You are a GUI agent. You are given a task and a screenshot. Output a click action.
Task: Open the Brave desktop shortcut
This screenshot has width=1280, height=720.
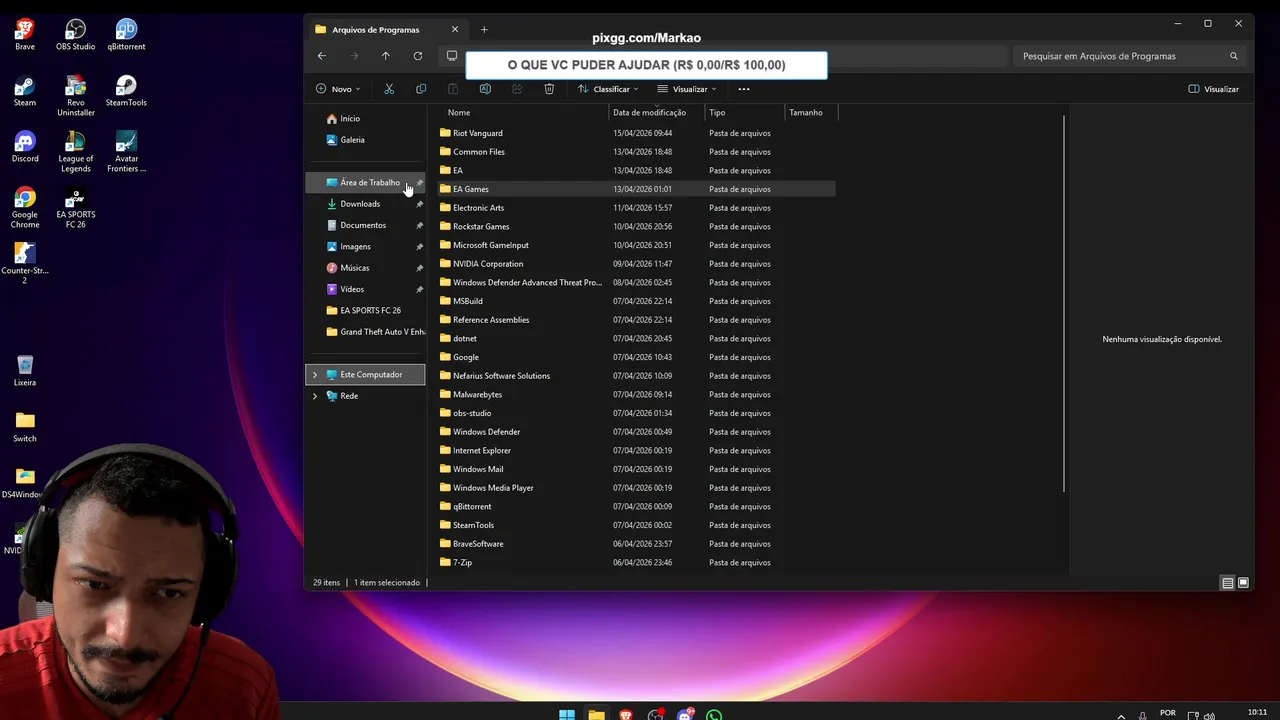[x=25, y=34]
